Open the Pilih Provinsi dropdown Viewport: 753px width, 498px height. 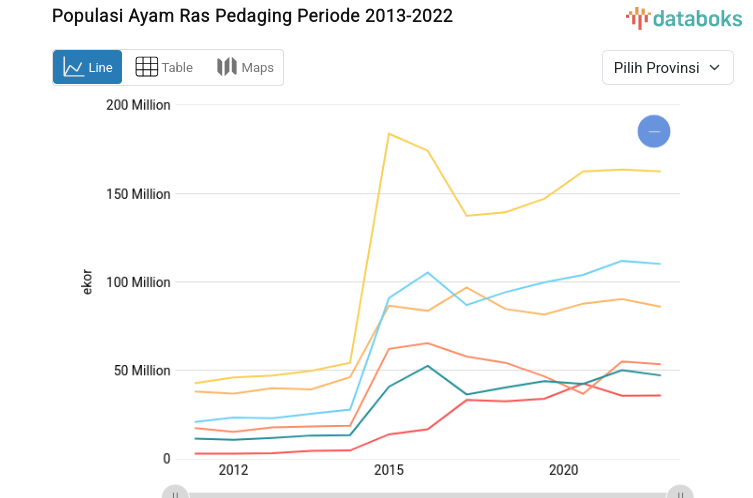pyautogui.click(x=667, y=68)
